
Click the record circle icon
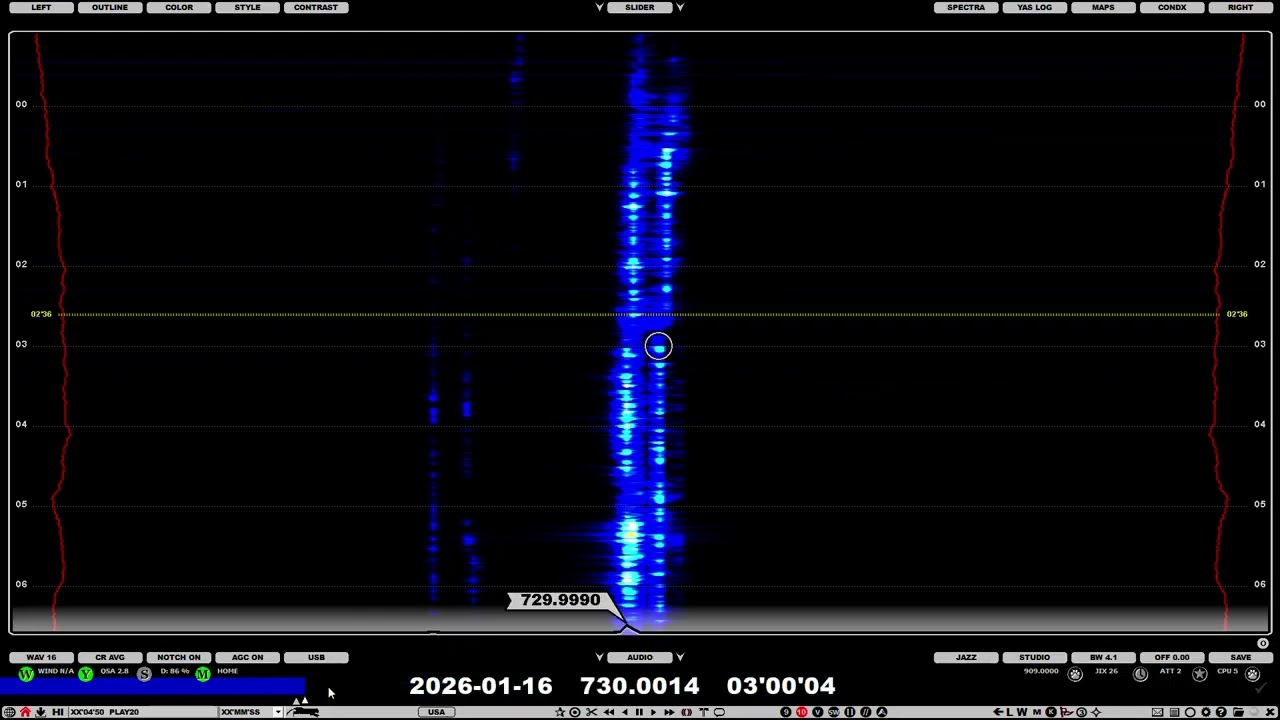575,712
